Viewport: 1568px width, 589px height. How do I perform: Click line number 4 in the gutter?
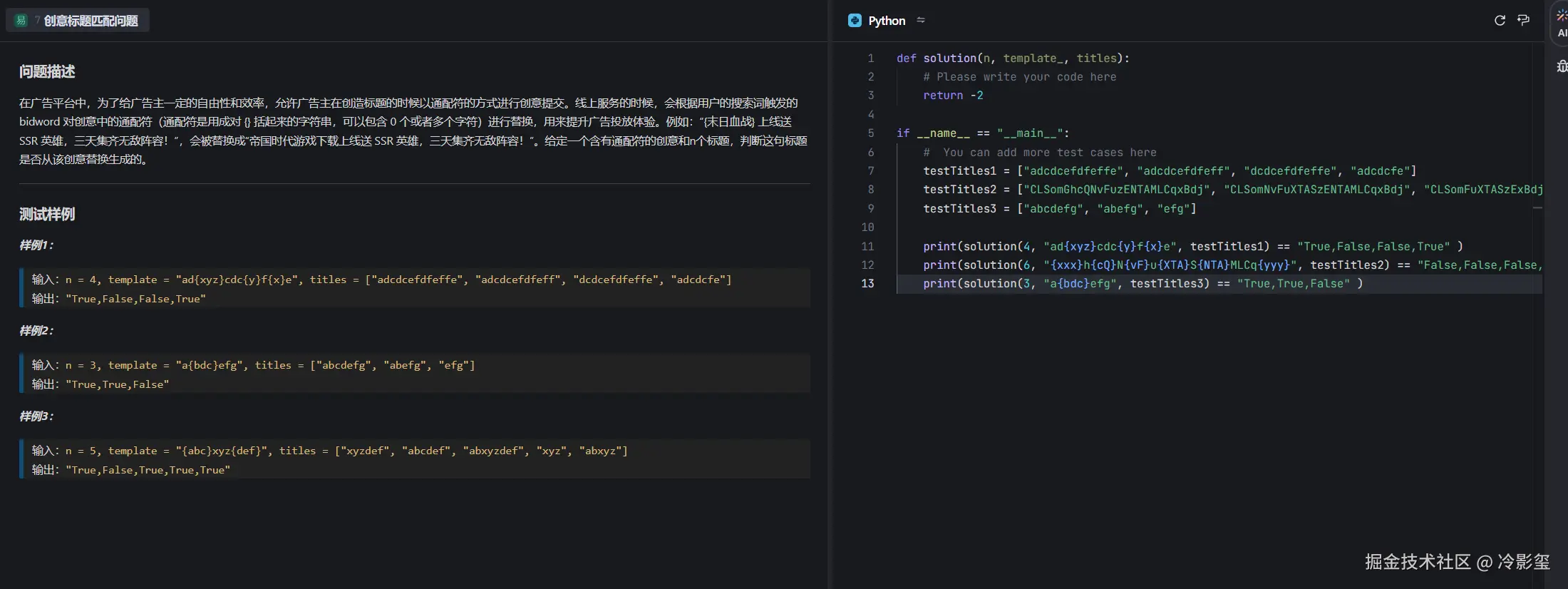(x=870, y=115)
